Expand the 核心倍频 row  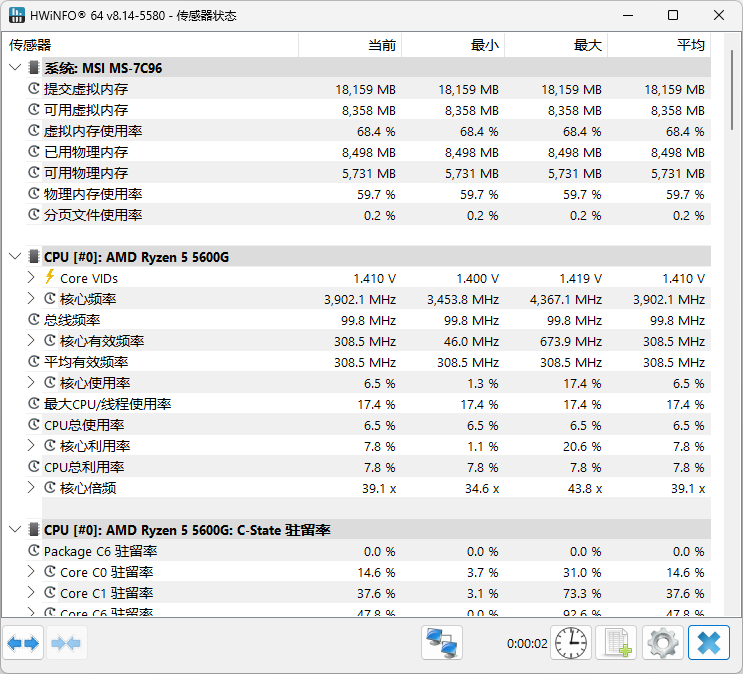tap(31, 487)
